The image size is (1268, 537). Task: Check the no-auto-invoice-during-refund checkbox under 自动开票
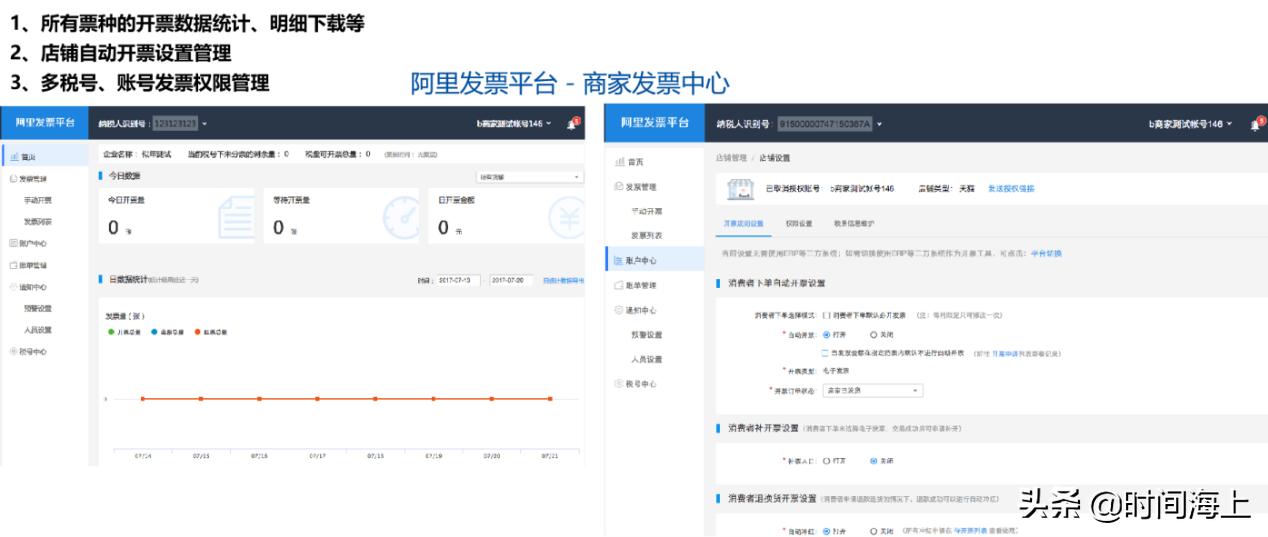tap(826, 353)
